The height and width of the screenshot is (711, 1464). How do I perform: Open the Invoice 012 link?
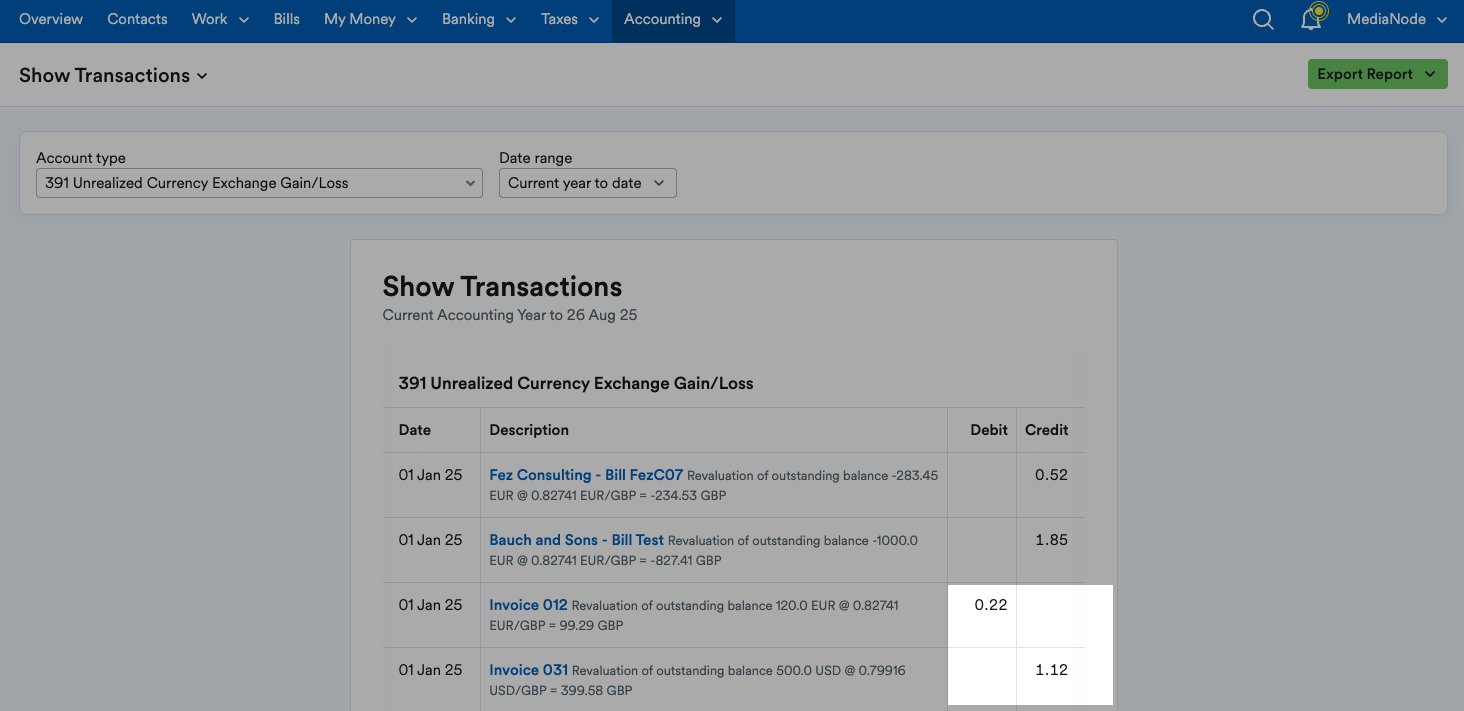click(528, 605)
